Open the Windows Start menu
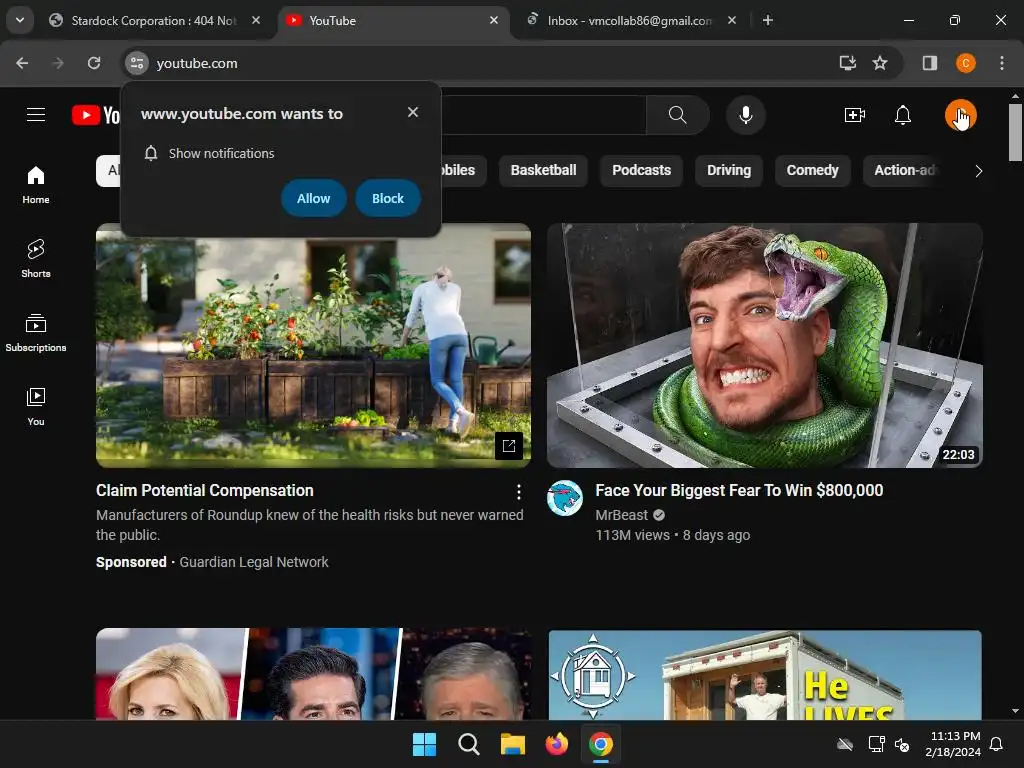 [x=424, y=744]
